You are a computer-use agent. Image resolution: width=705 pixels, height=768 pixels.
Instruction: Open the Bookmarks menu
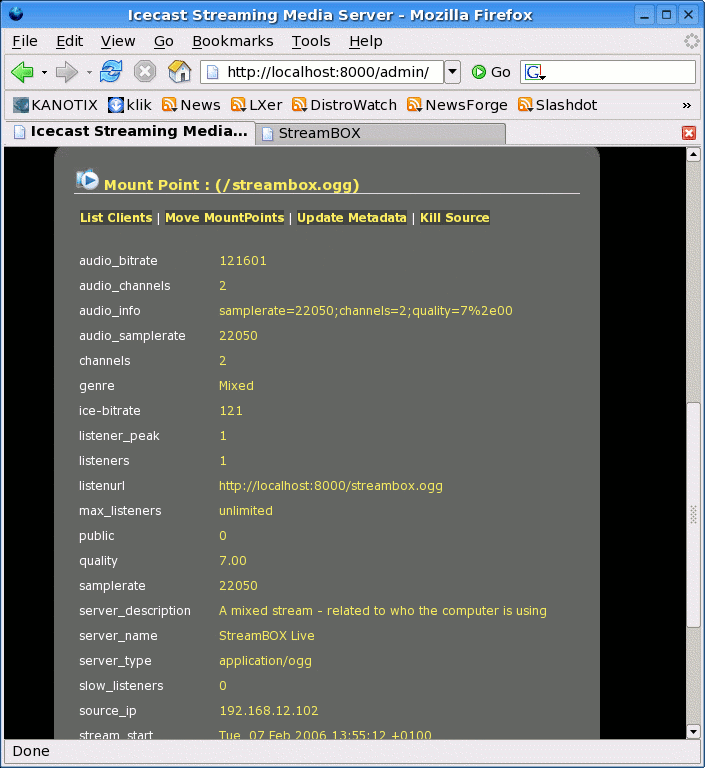coord(233,41)
